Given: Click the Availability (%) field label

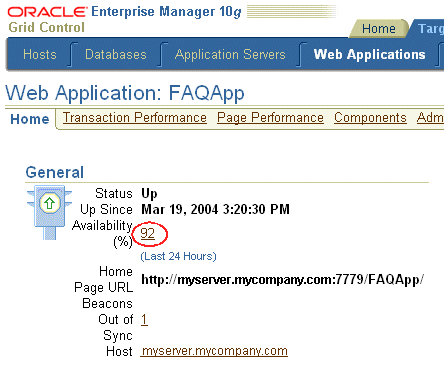Looking at the screenshot, I should click(102, 233).
